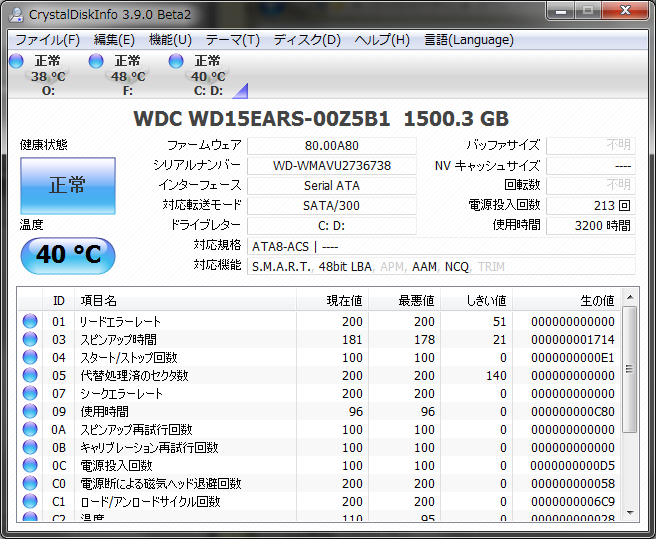Click the 現在値 column header
656x539 pixels.
333,300
